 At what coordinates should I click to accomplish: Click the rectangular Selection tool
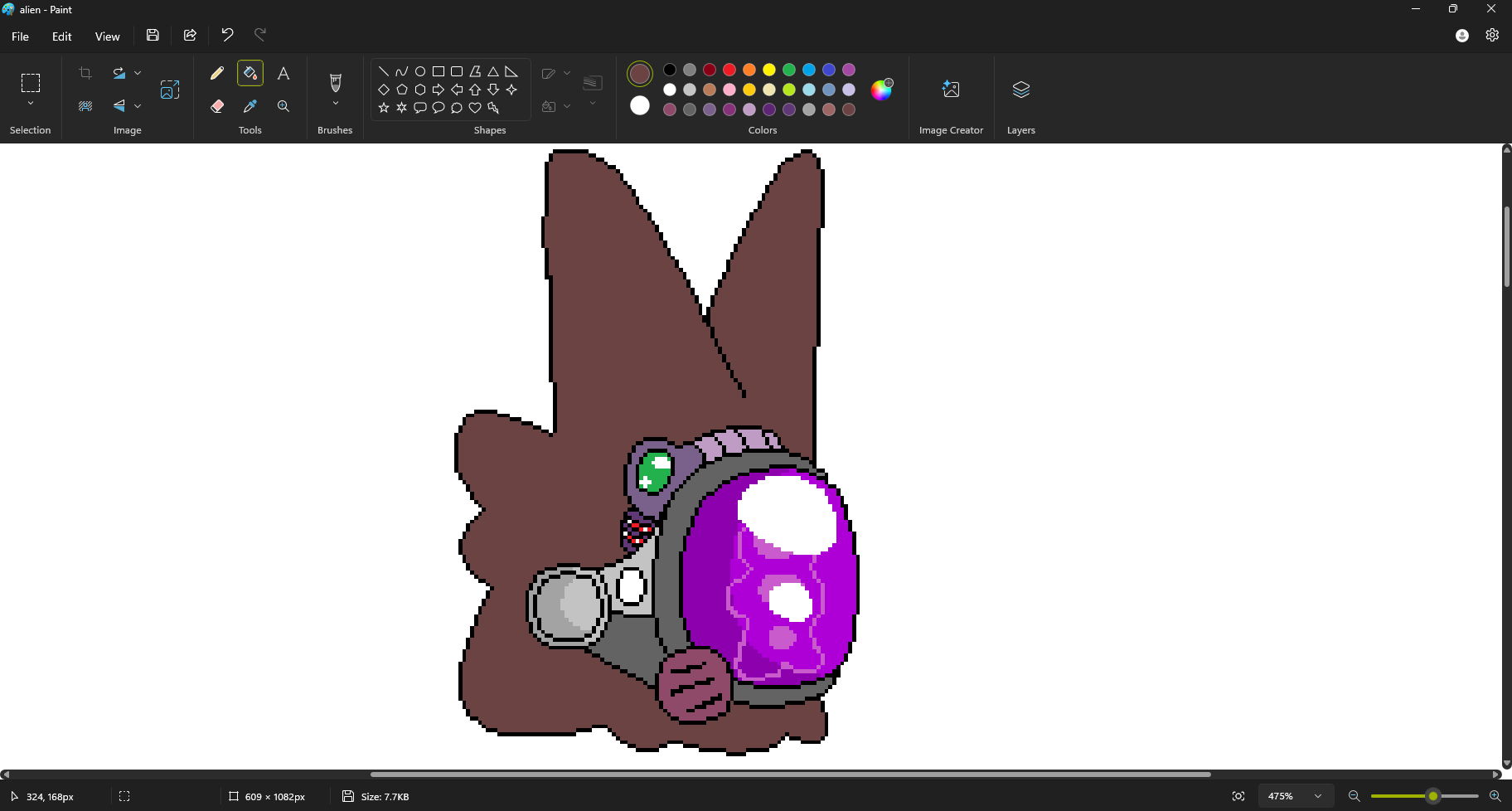[31, 83]
